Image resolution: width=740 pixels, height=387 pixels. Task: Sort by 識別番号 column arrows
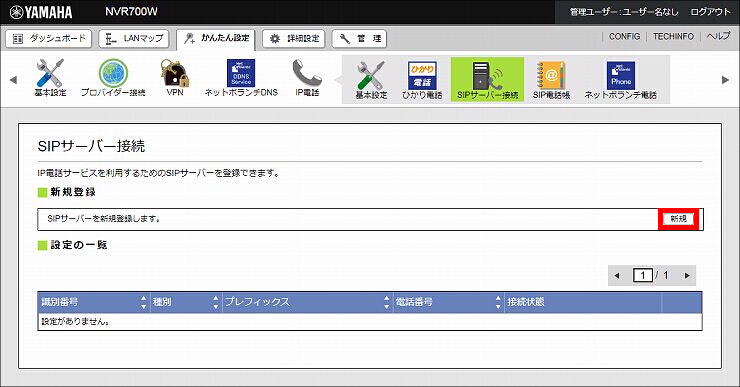click(x=144, y=302)
